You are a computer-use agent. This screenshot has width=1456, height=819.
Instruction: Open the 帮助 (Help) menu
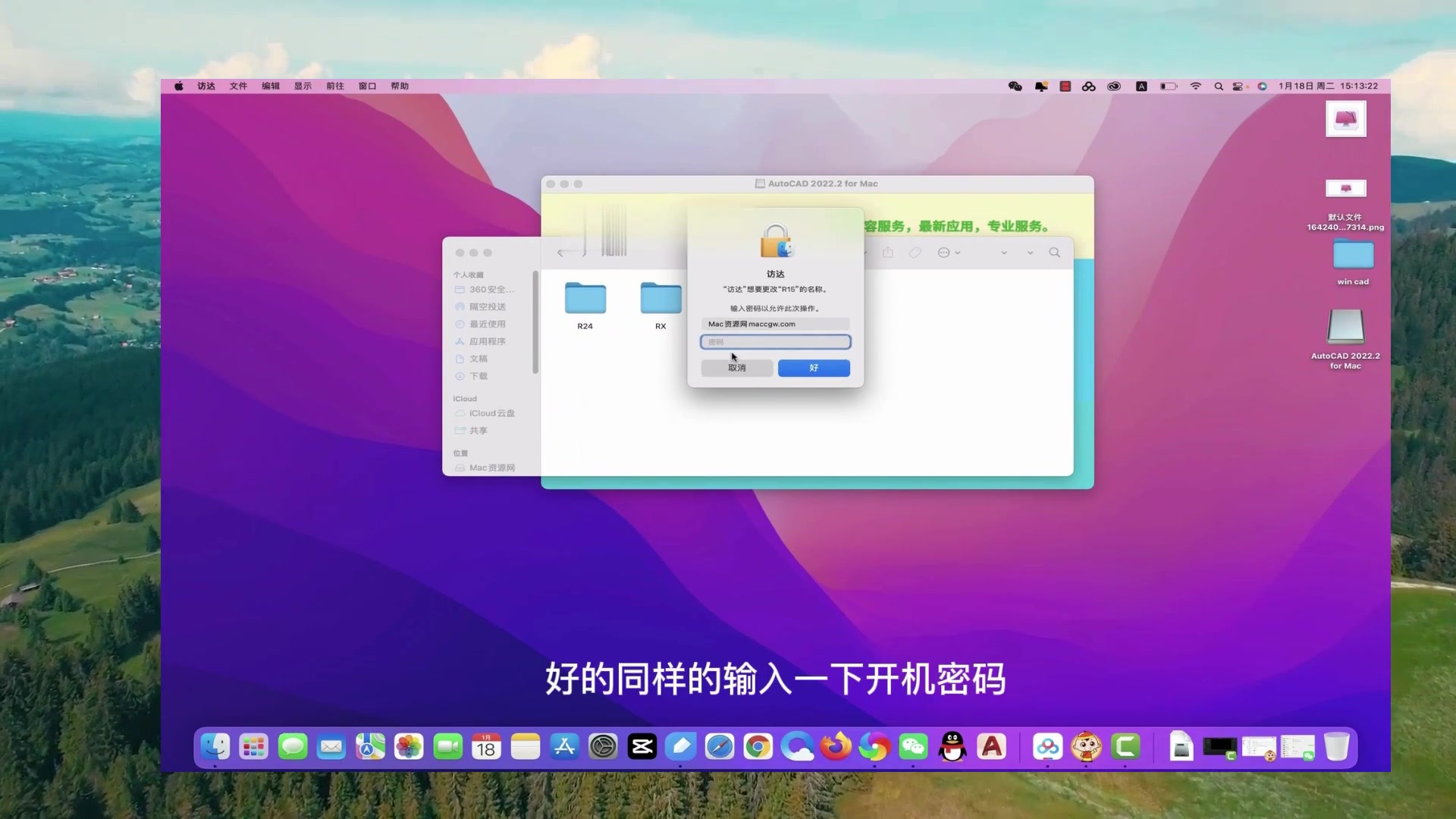tap(400, 86)
